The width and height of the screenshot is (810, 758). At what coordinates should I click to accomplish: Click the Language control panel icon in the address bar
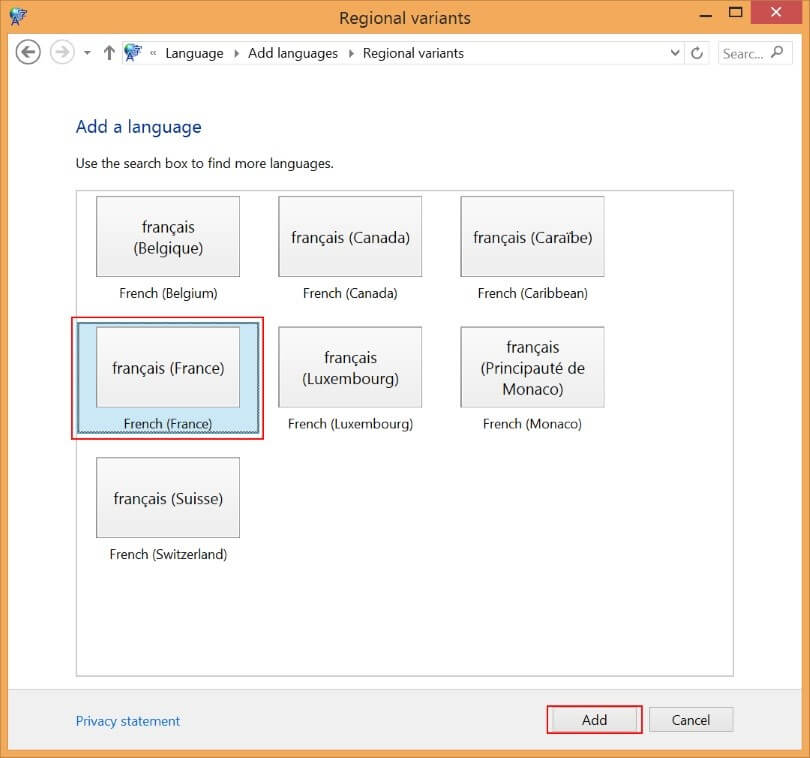tap(133, 53)
